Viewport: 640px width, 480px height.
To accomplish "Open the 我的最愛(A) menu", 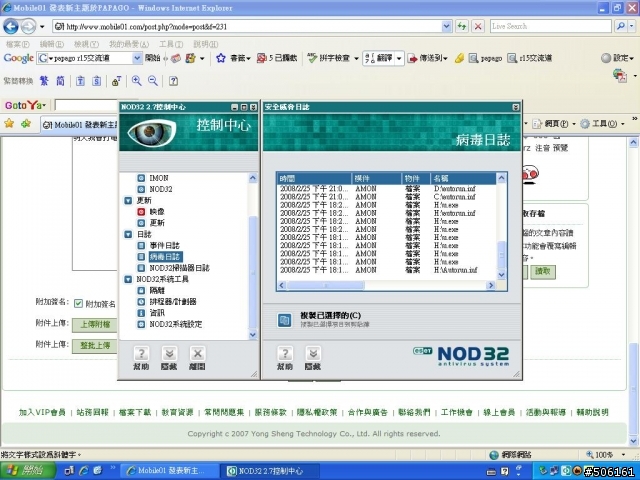I will [x=129, y=44].
